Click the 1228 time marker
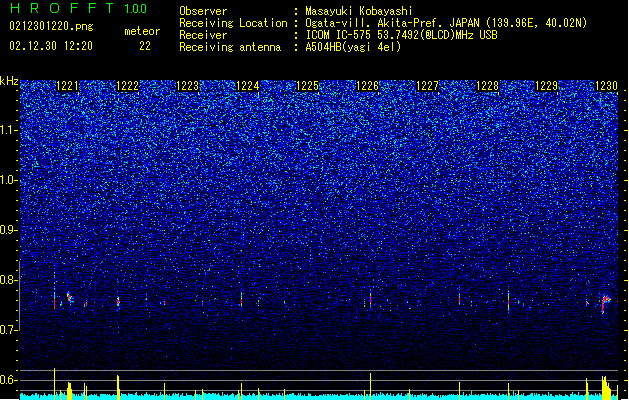The height and width of the screenshot is (400, 629). (x=487, y=86)
